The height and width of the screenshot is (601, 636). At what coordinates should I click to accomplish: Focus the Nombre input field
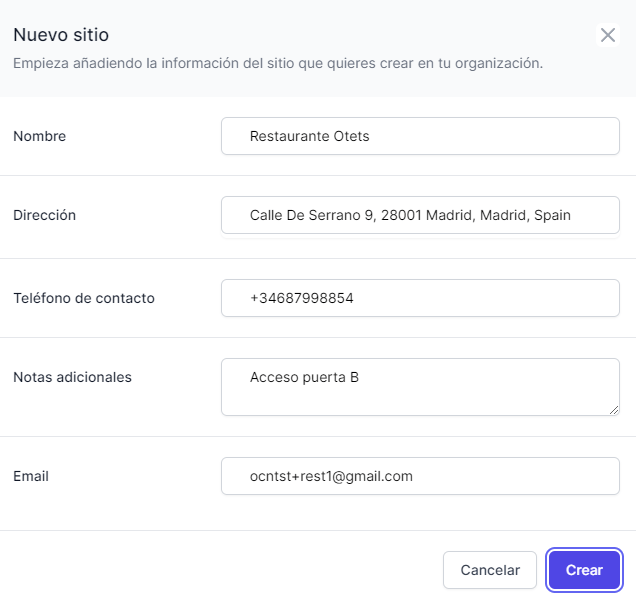click(500, 136)
